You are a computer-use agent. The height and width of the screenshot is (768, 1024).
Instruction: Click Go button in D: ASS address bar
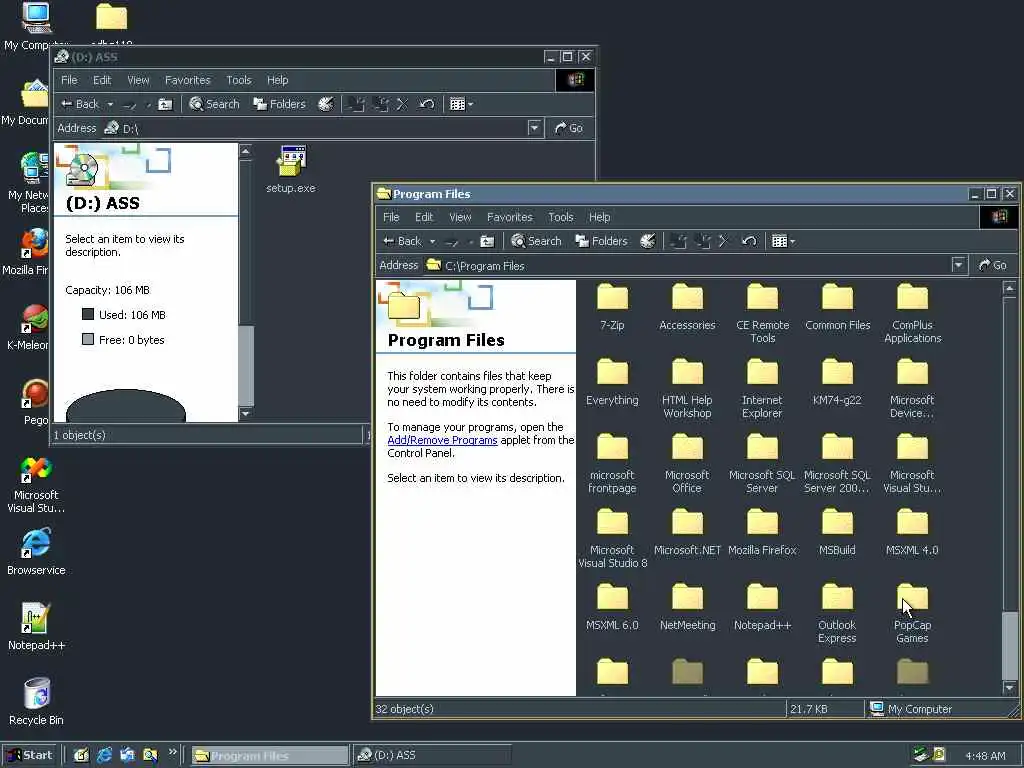click(568, 128)
